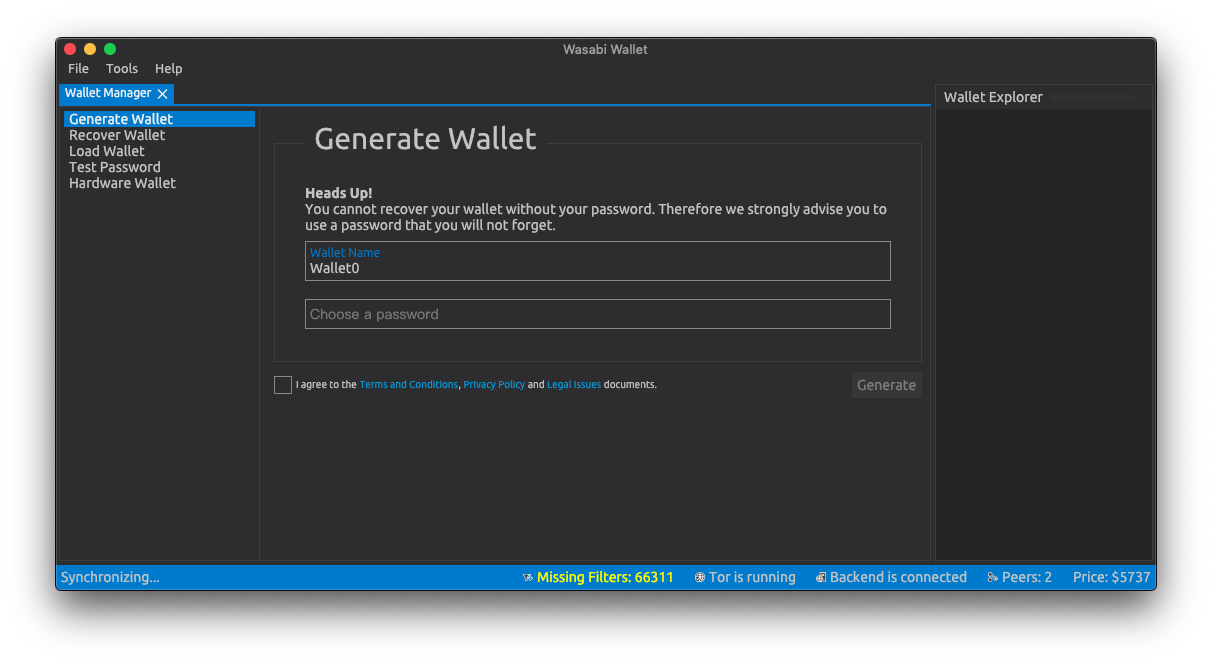Click the green maximize window button
This screenshot has height=664, width=1212.
click(110, 49)
